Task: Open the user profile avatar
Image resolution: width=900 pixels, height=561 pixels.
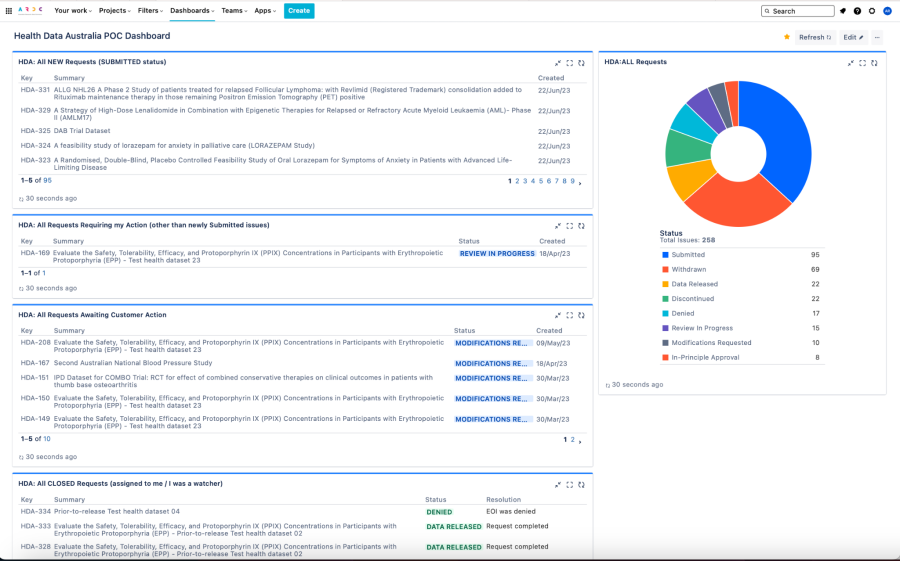Action: 887,11
